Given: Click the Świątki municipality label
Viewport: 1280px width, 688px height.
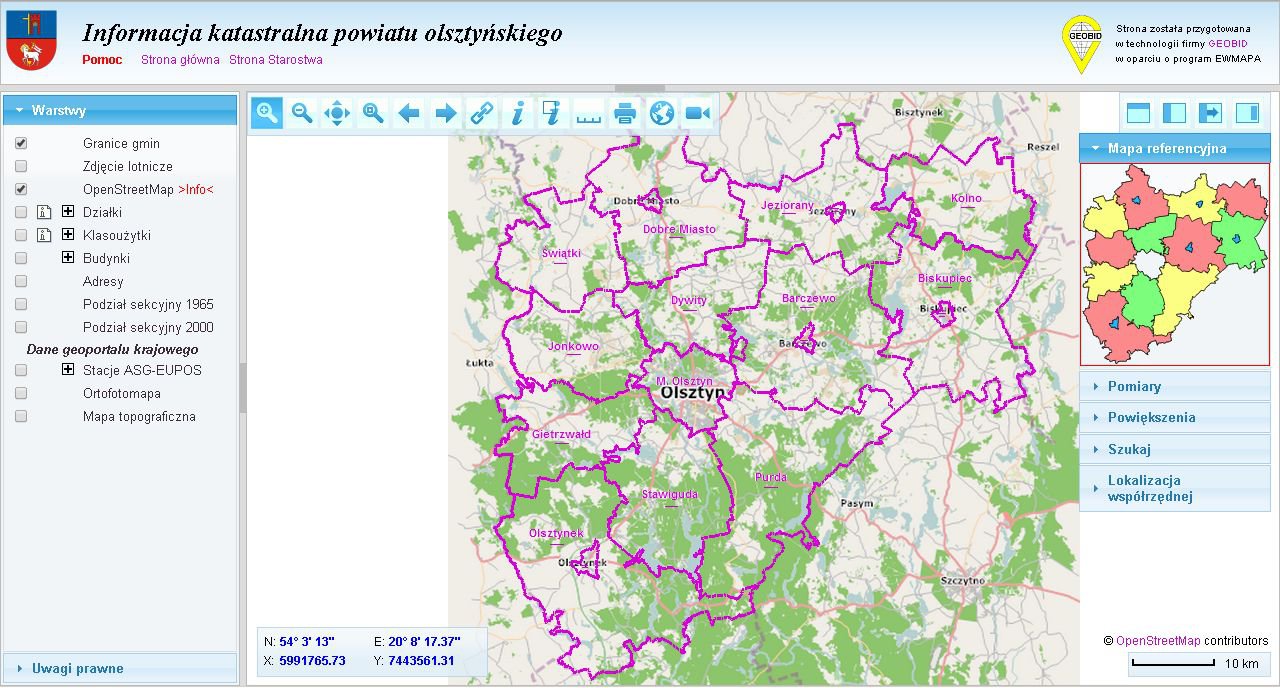Looking at the screenshot, I should 561,253.
